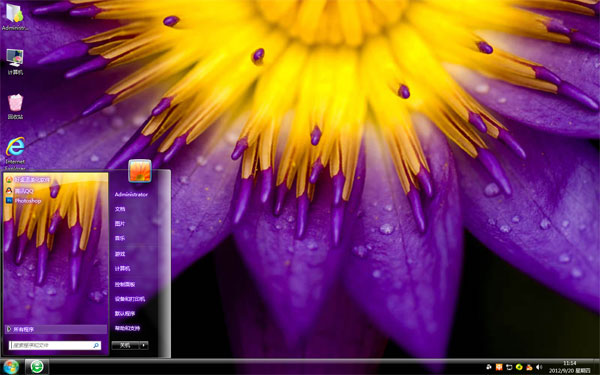Click the white network people tray icon
The width and height of the screenshot is (600, 375).
pyautogui.click(x=489, y=367)
